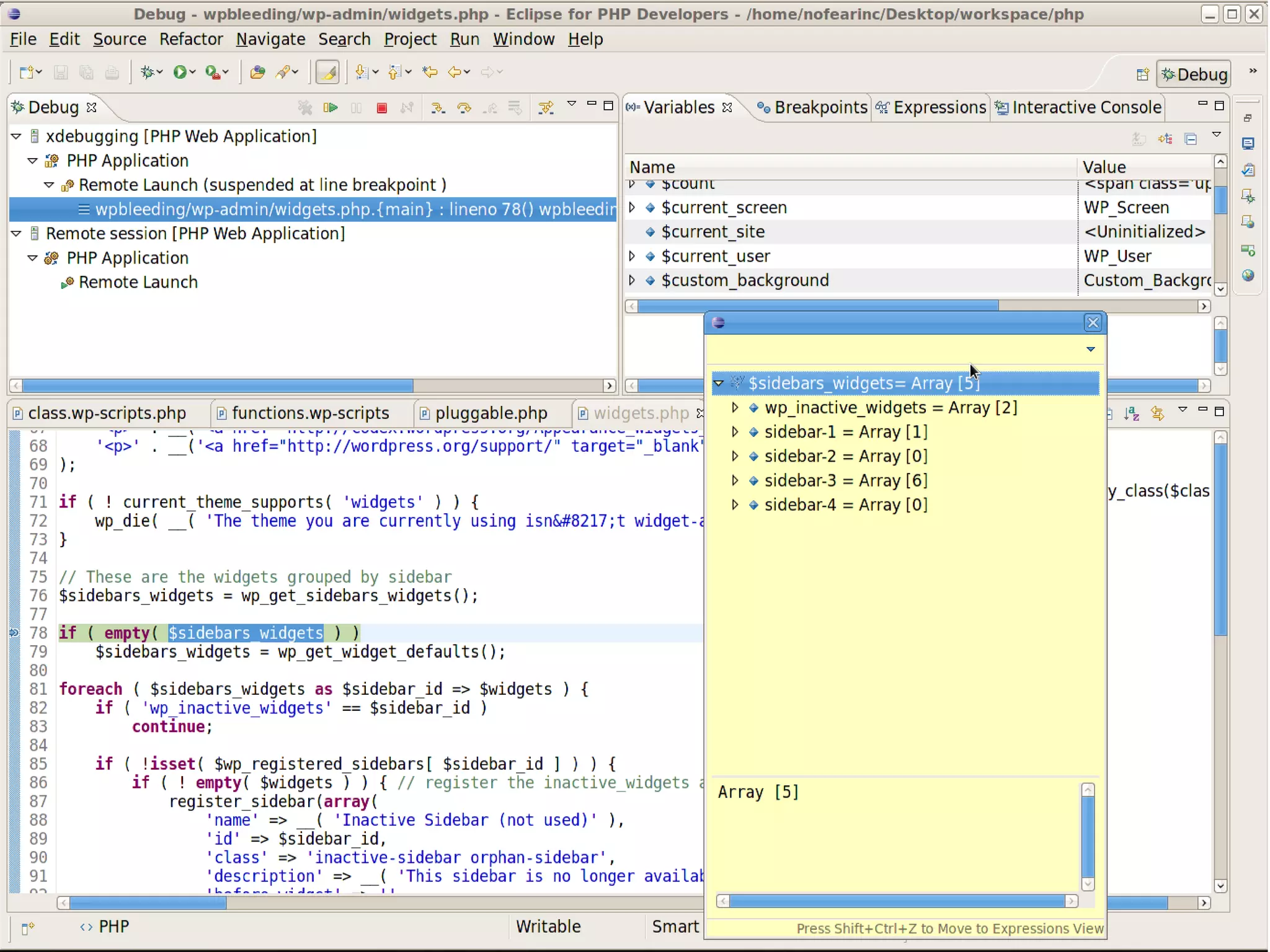Open the Navigate menu

click(270, 39)
